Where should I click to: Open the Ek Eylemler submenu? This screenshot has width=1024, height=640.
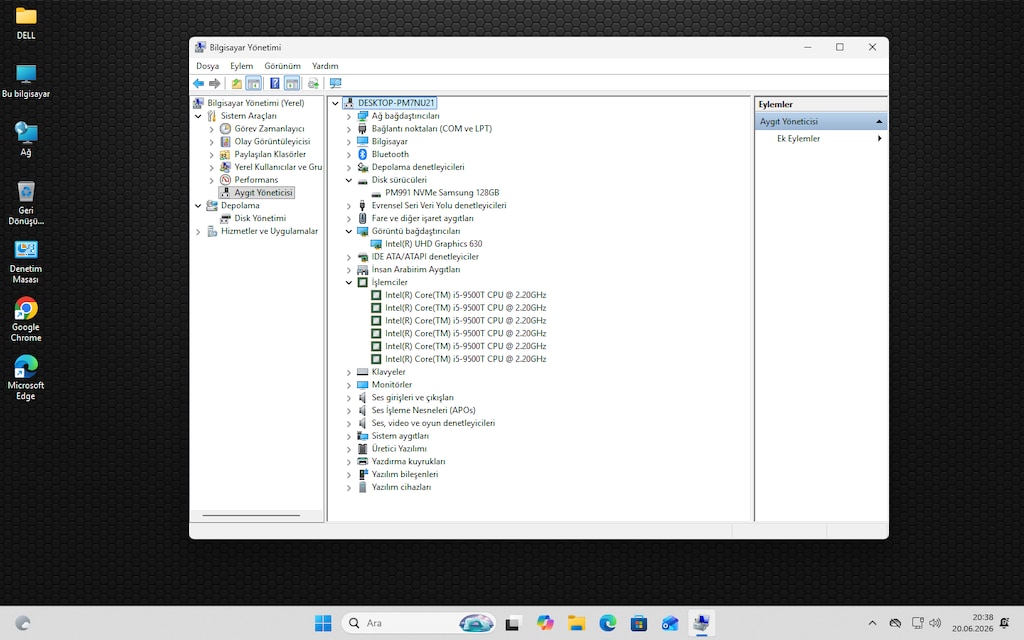(798, 138)
